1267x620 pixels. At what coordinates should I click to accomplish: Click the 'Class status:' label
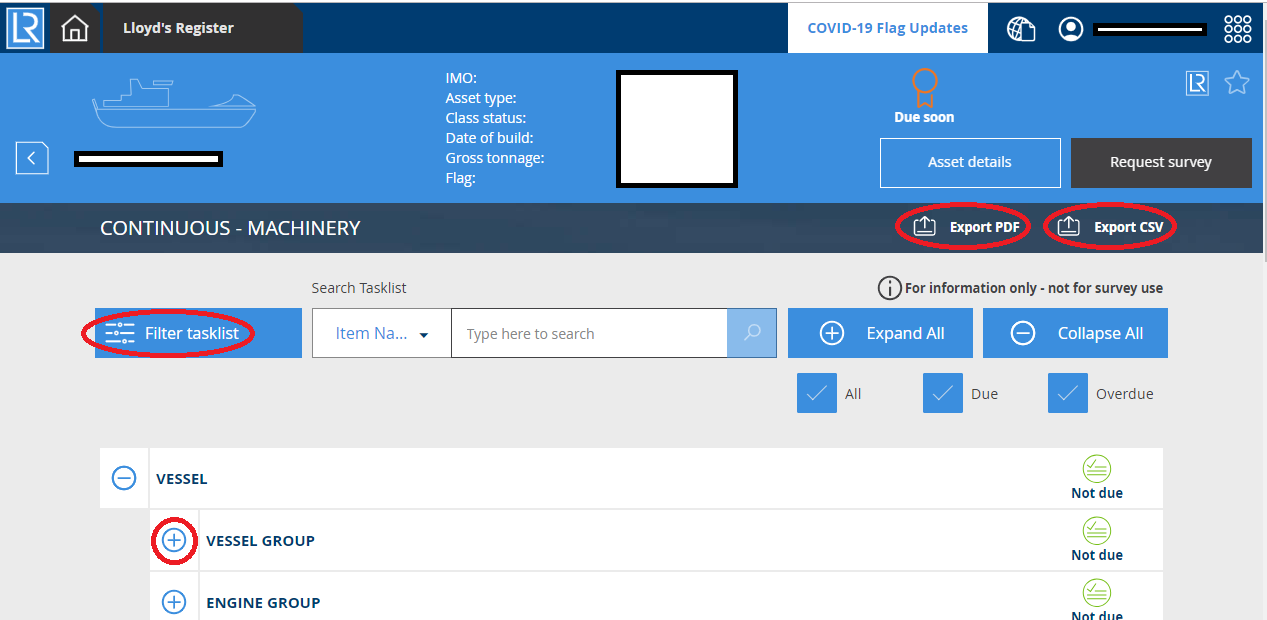point(485,118)
